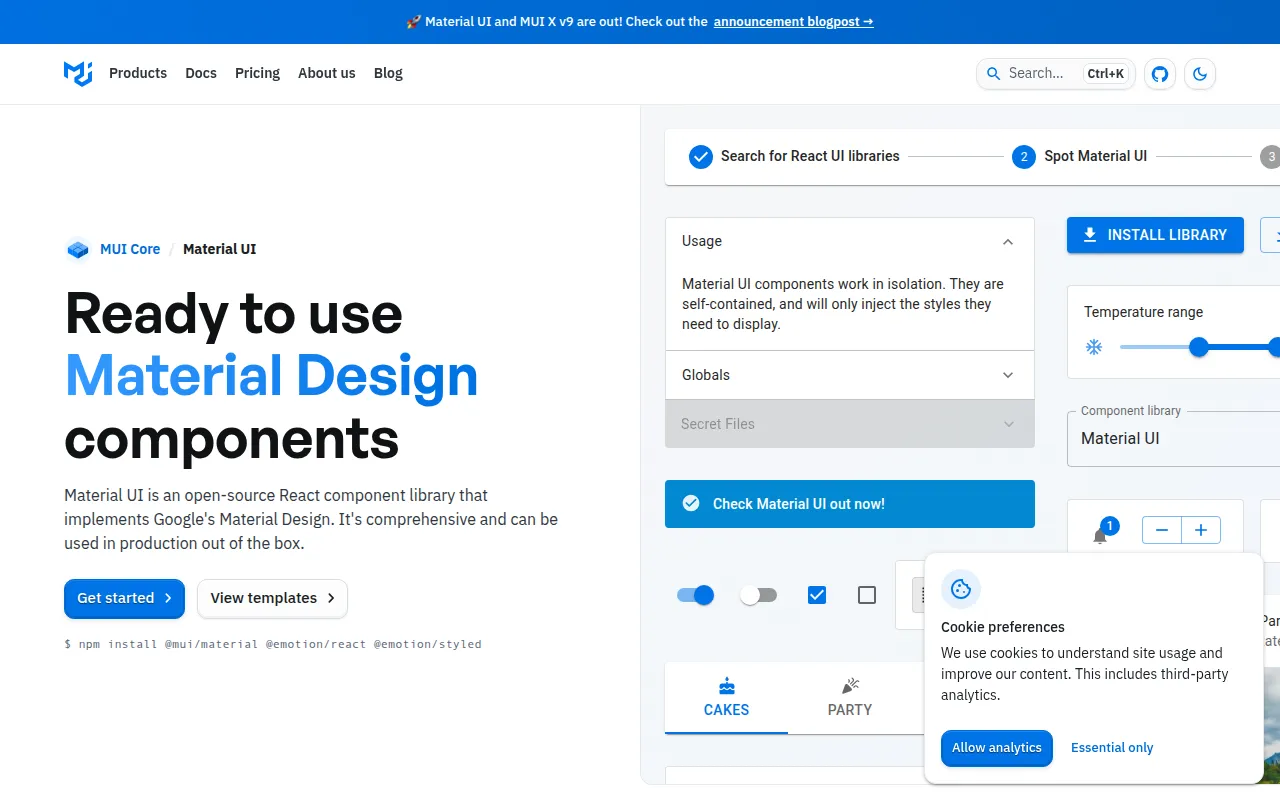The height and width of the screenshot is (800, 1280).
Task: Click the Ctrl+K shortcut badge
Action: 1106,73
